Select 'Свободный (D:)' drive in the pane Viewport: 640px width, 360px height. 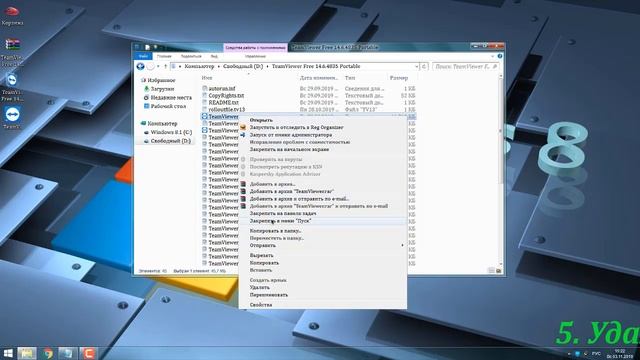coord(170,141)
